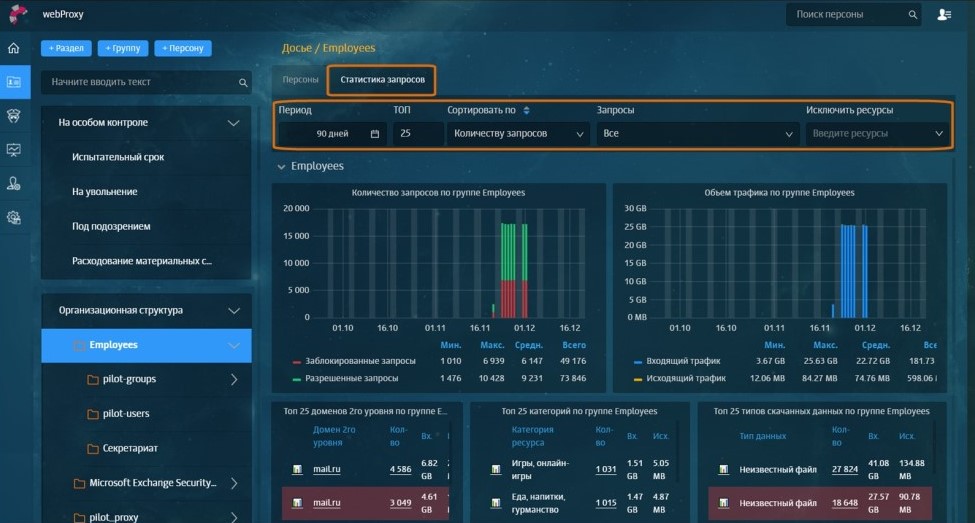Toggle Входящий трафик legend series
Image resolution: width=975 pixels, height=523 pixels.
638,361
